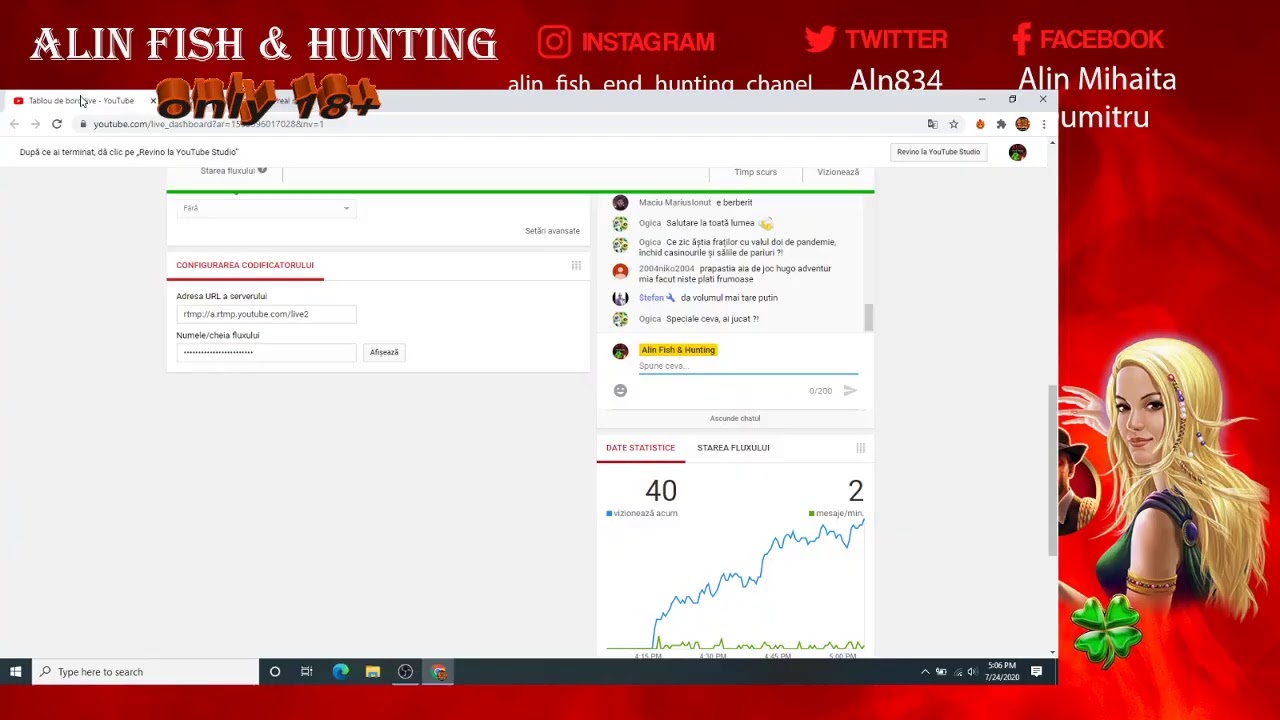Click the Stefan username in chat
Image resolution: width=1280 pixels, height=720 pixels.
click(x=651, y=298)
